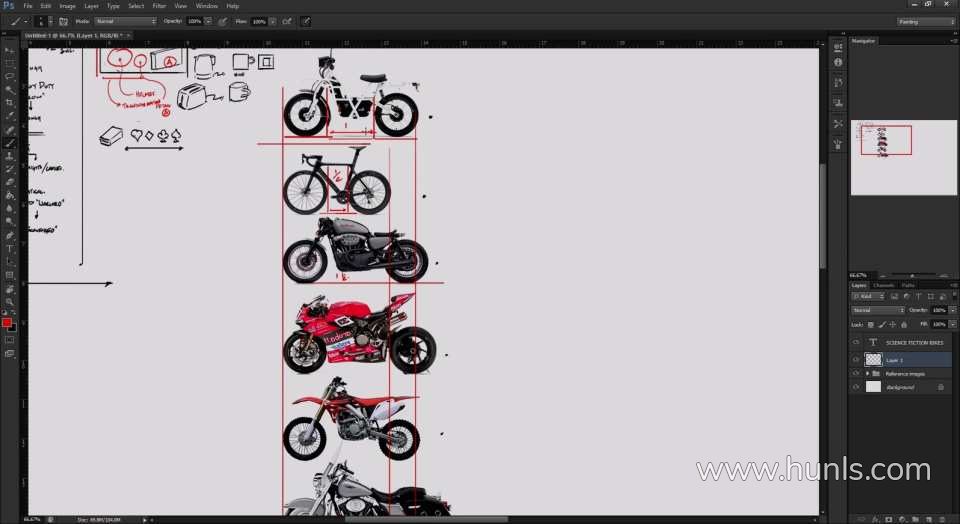960x524 pixels.
Task: Open the Filter menu
Action: [x=159, y=6]
